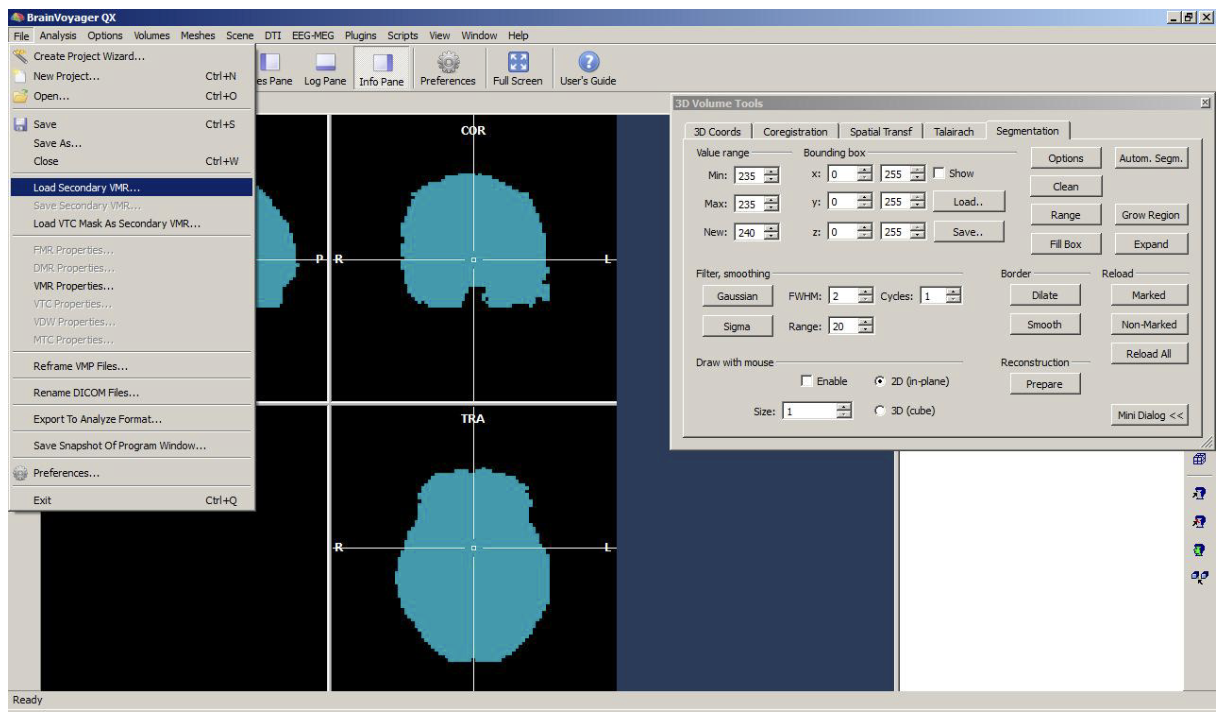Decrease the Cycles value using its down arrow
The height and width of the screenshot is (722, 1224).
[953, 300]
